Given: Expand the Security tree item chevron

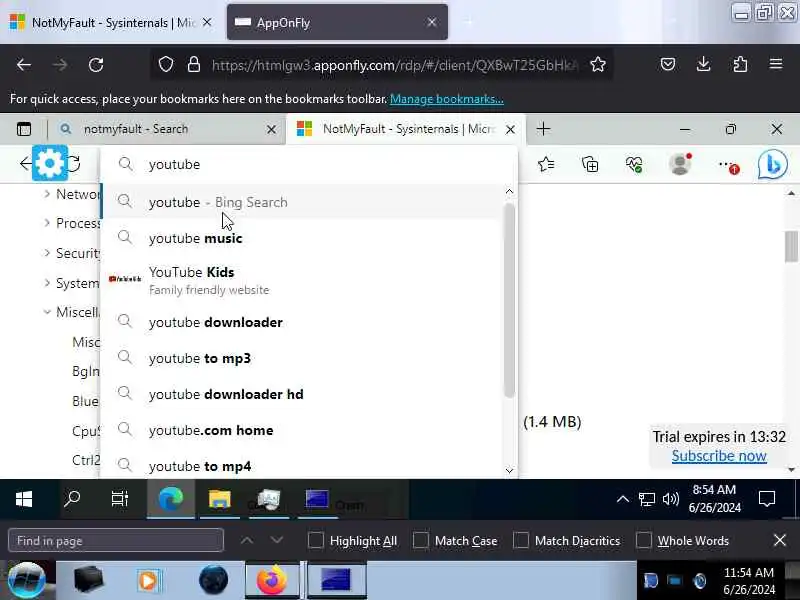Looking at the screenshot, I should click(x=47, y=253).
